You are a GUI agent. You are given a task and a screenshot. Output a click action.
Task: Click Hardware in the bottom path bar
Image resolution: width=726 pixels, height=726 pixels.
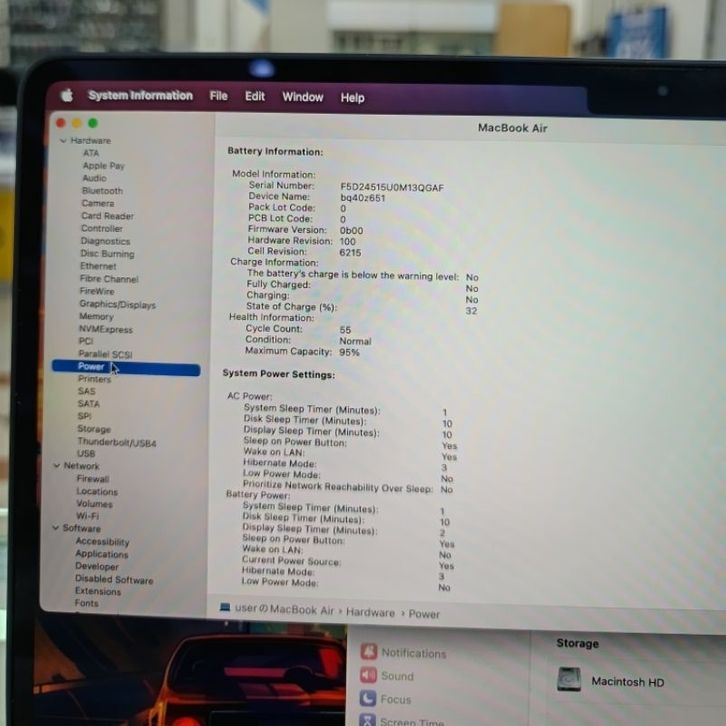(370, 612)
